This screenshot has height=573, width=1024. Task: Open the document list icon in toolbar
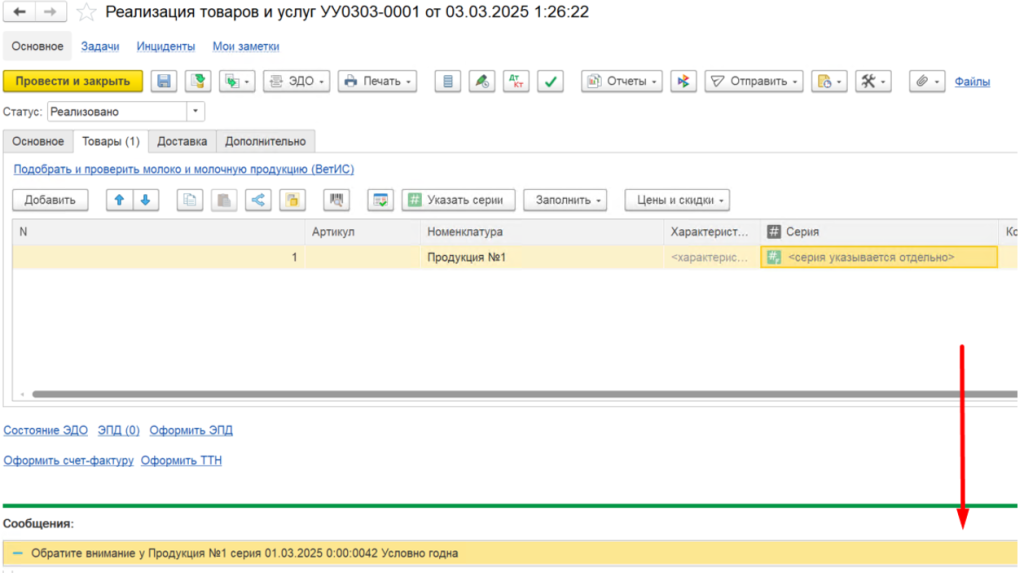click(448, 81)
